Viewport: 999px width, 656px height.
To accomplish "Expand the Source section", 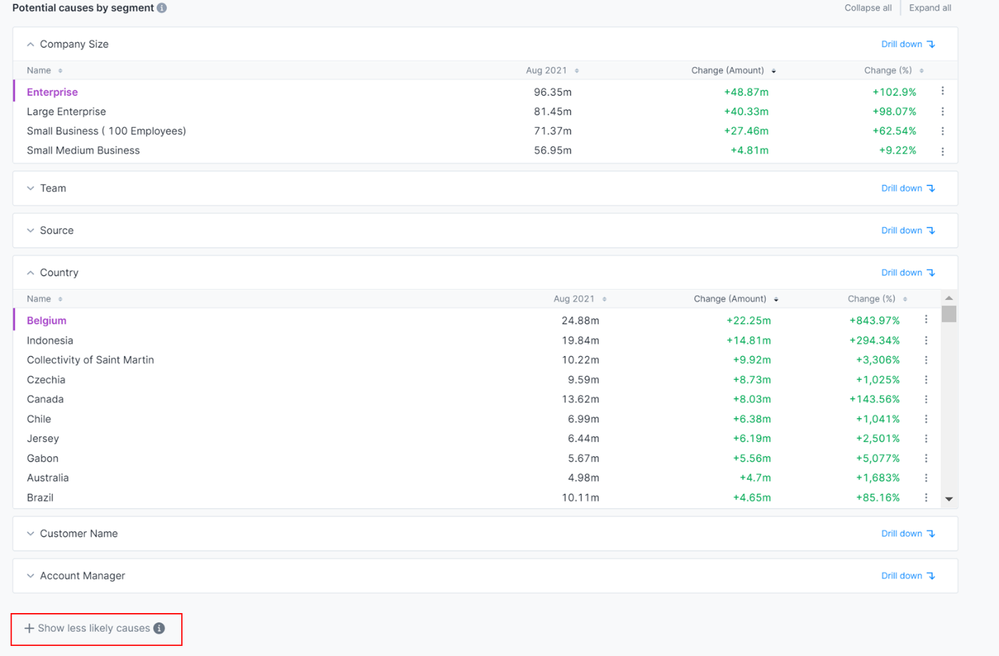I will pos(30,231).
